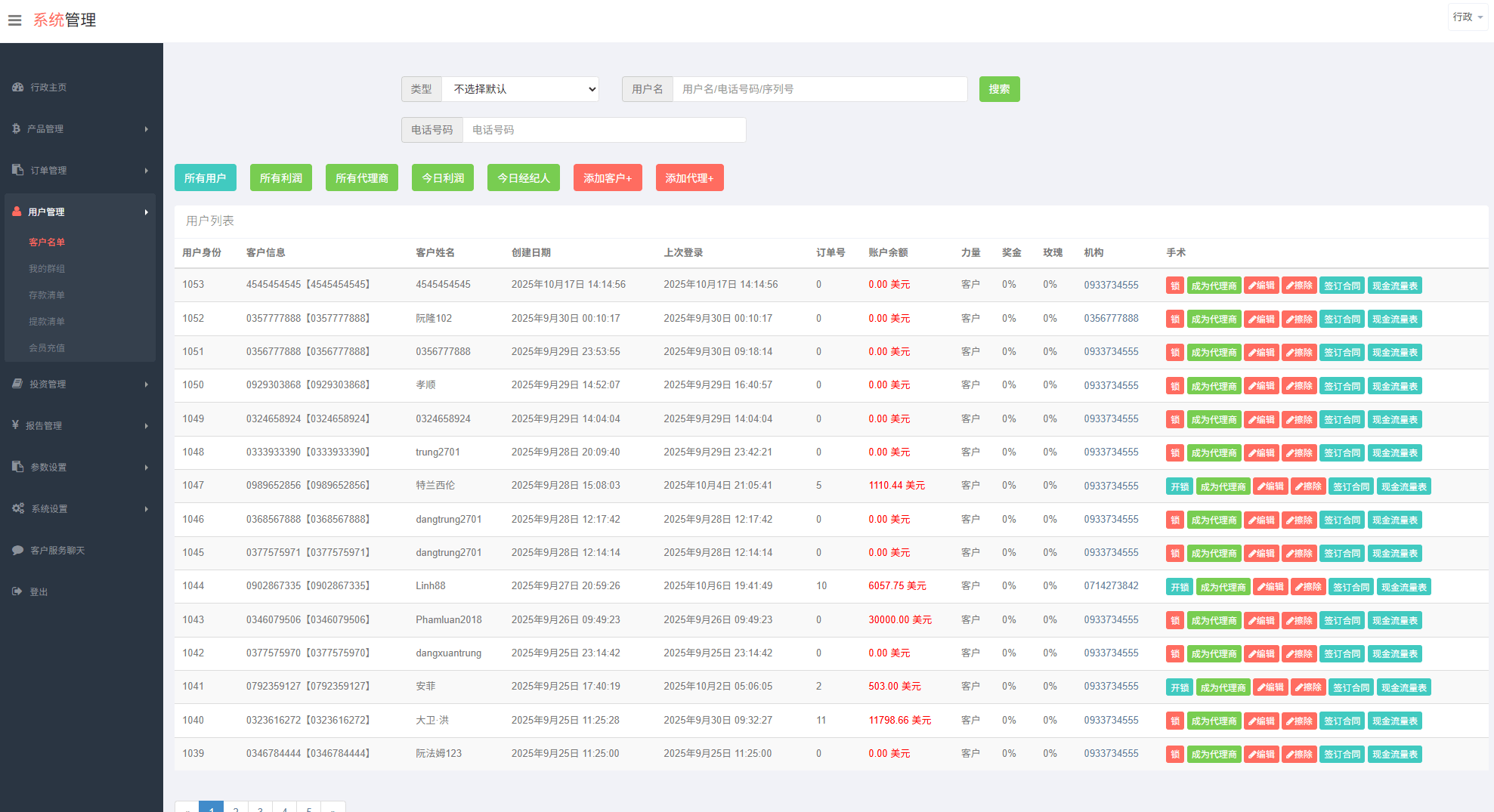
Task: Open the 行政 account dropdown
Action: [1467, 17]
